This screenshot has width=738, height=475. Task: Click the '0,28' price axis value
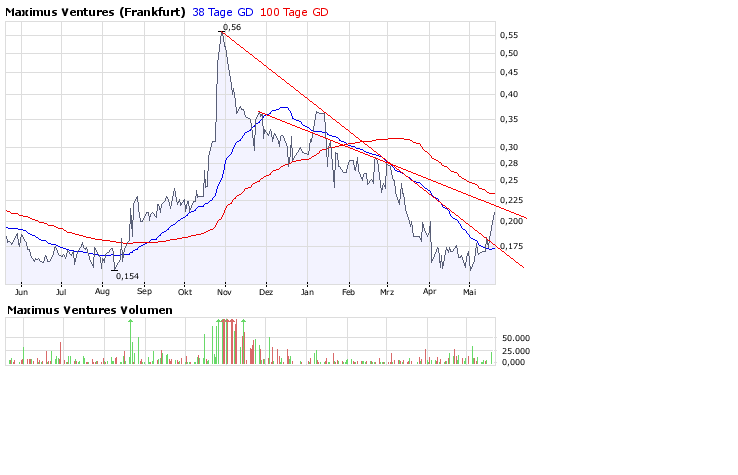coord(509,163)
